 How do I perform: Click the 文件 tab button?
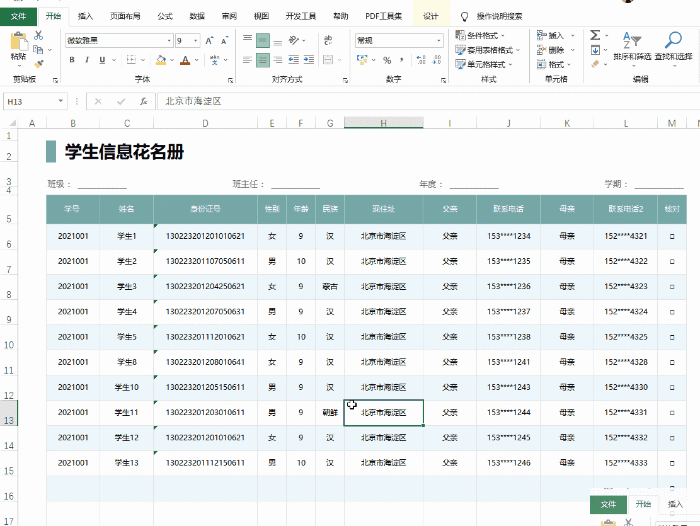18,17
